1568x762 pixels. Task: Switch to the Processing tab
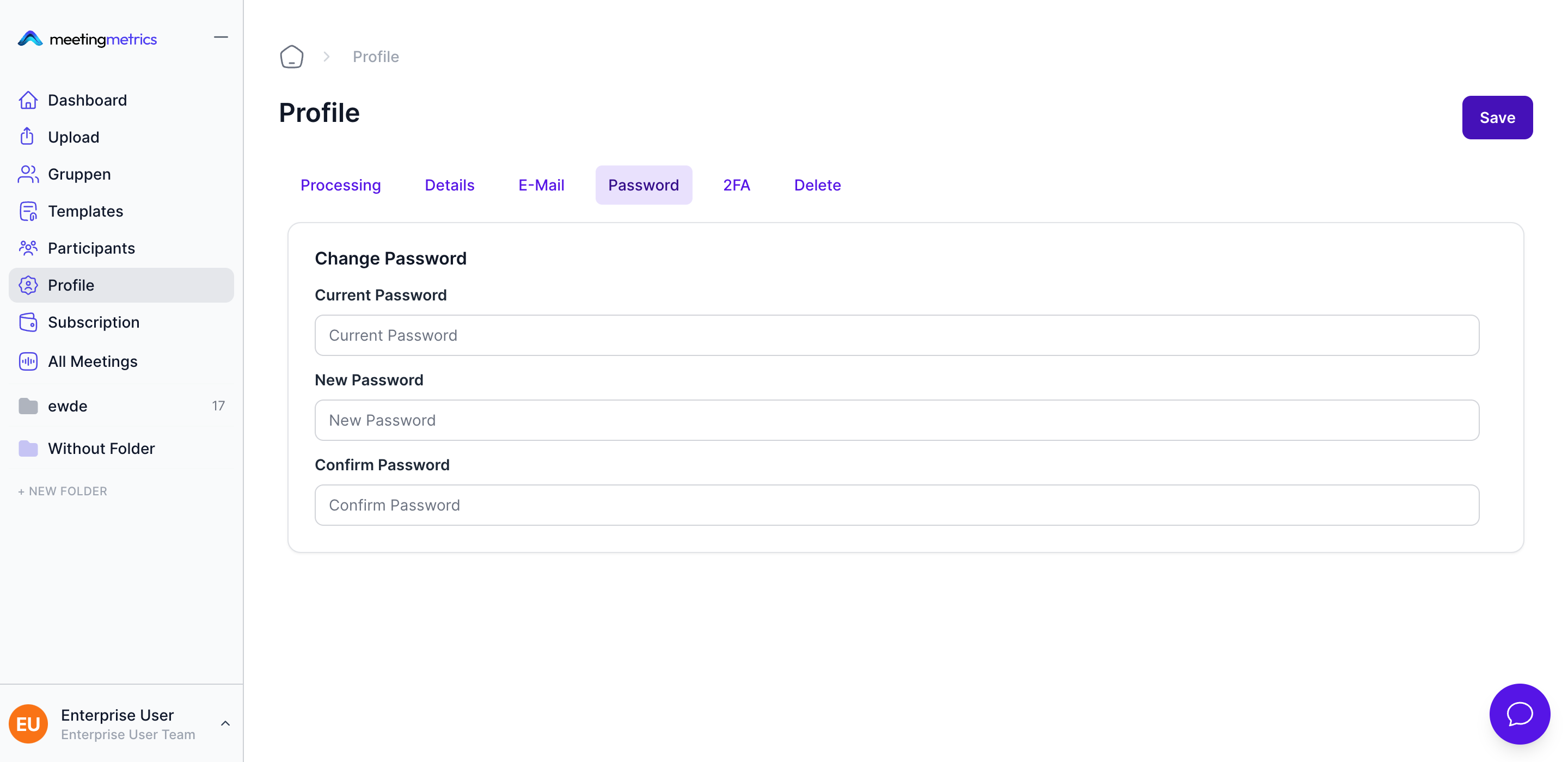[340, 185]
